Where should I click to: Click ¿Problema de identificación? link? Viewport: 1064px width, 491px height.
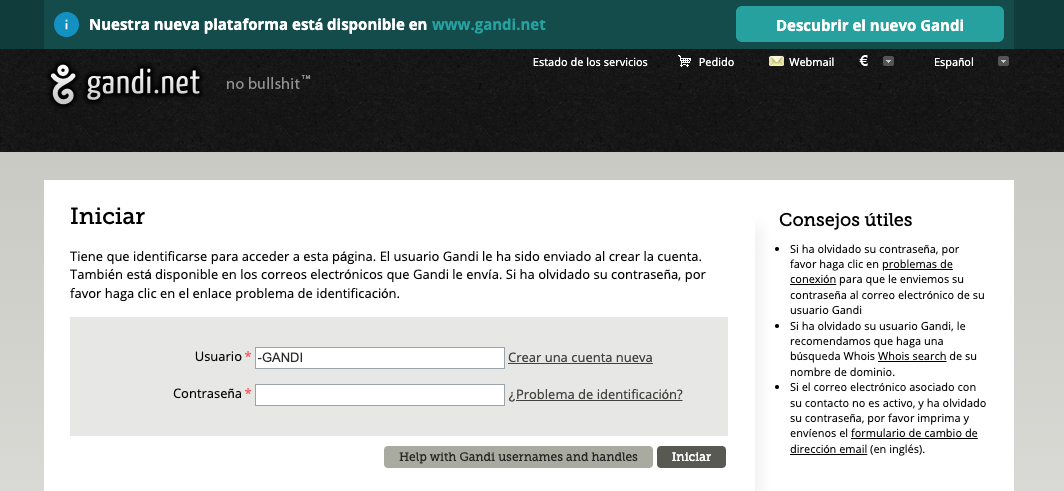[595, 395]
